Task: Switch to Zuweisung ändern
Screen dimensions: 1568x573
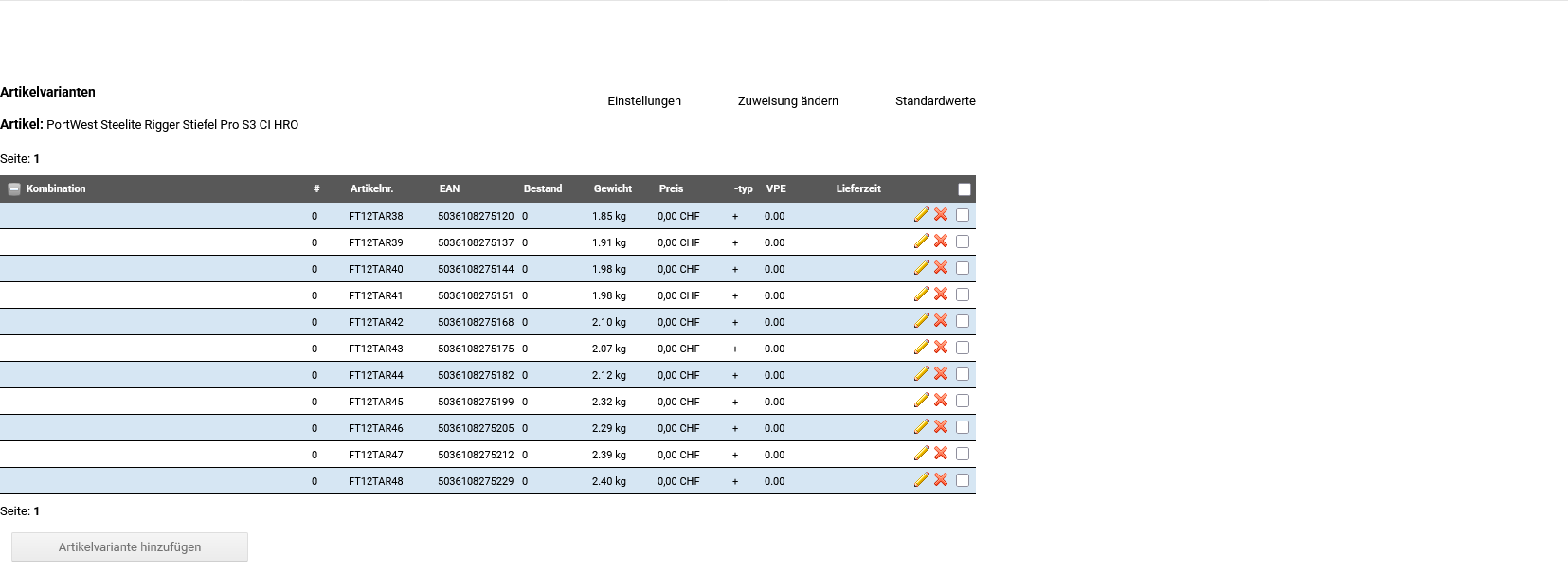Action: pos(787,101)
